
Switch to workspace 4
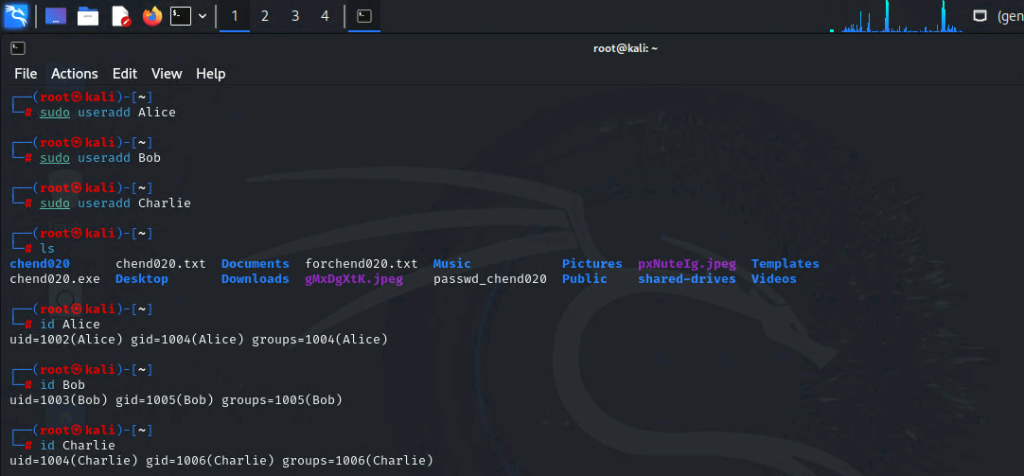click(x=325, y=16)
